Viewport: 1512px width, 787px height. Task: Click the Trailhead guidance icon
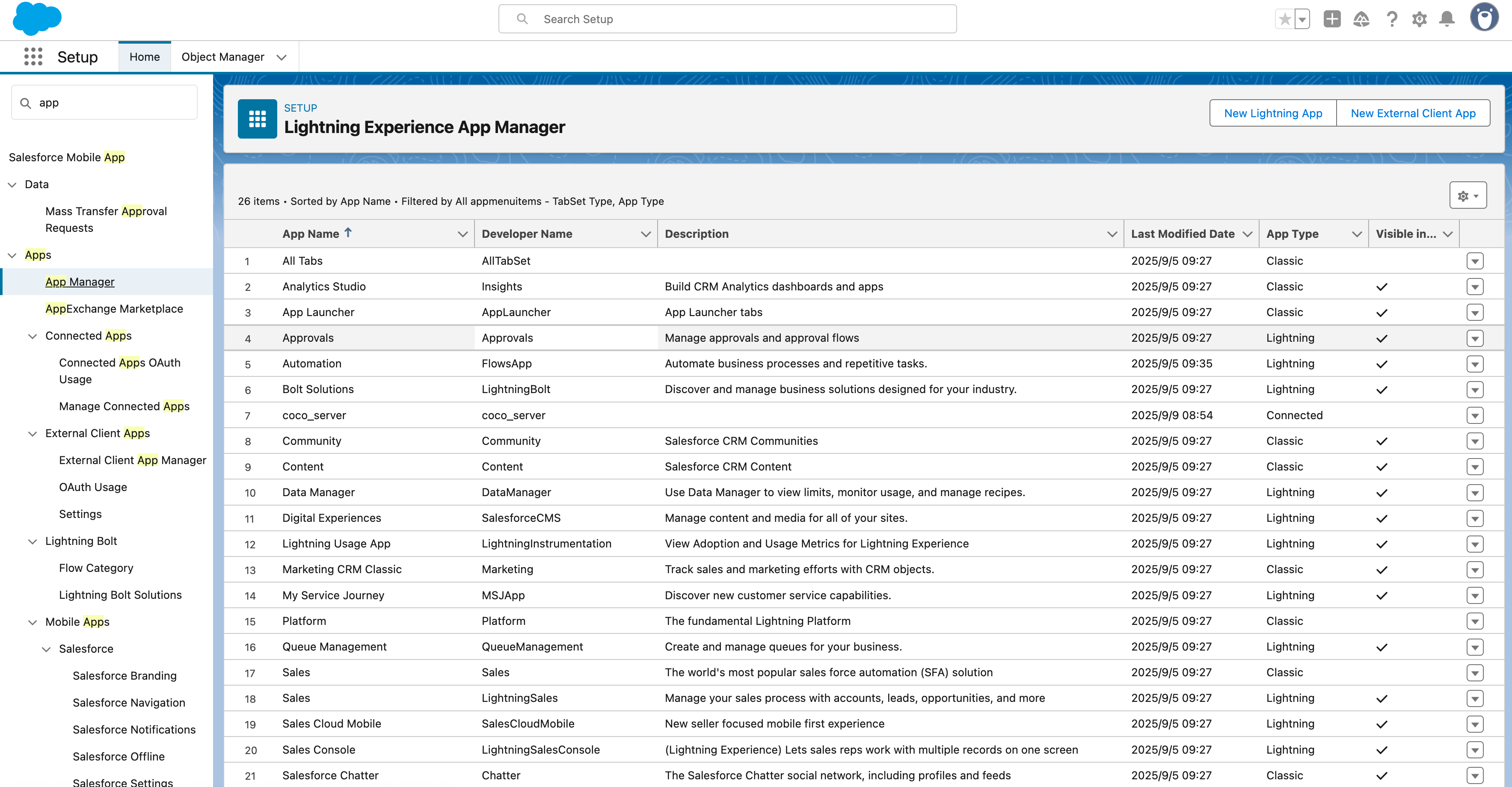[1362, 19]
